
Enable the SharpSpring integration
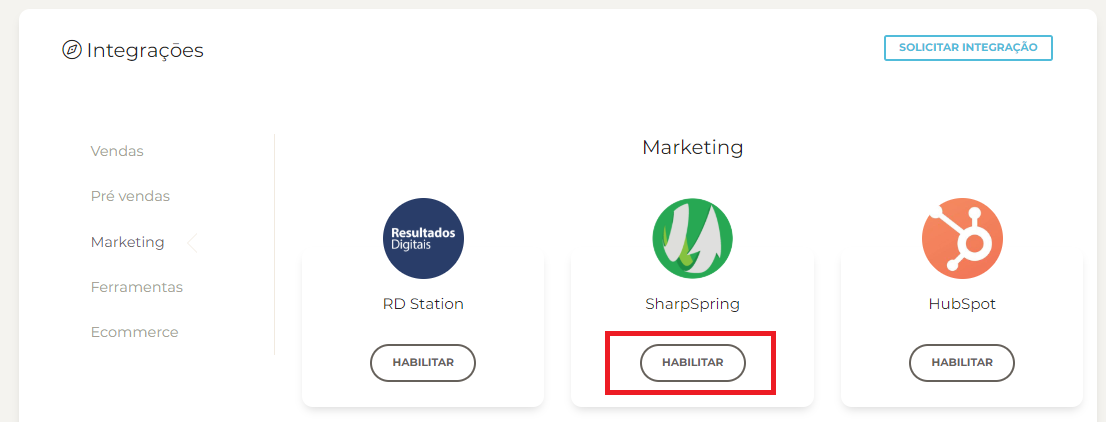692,363
